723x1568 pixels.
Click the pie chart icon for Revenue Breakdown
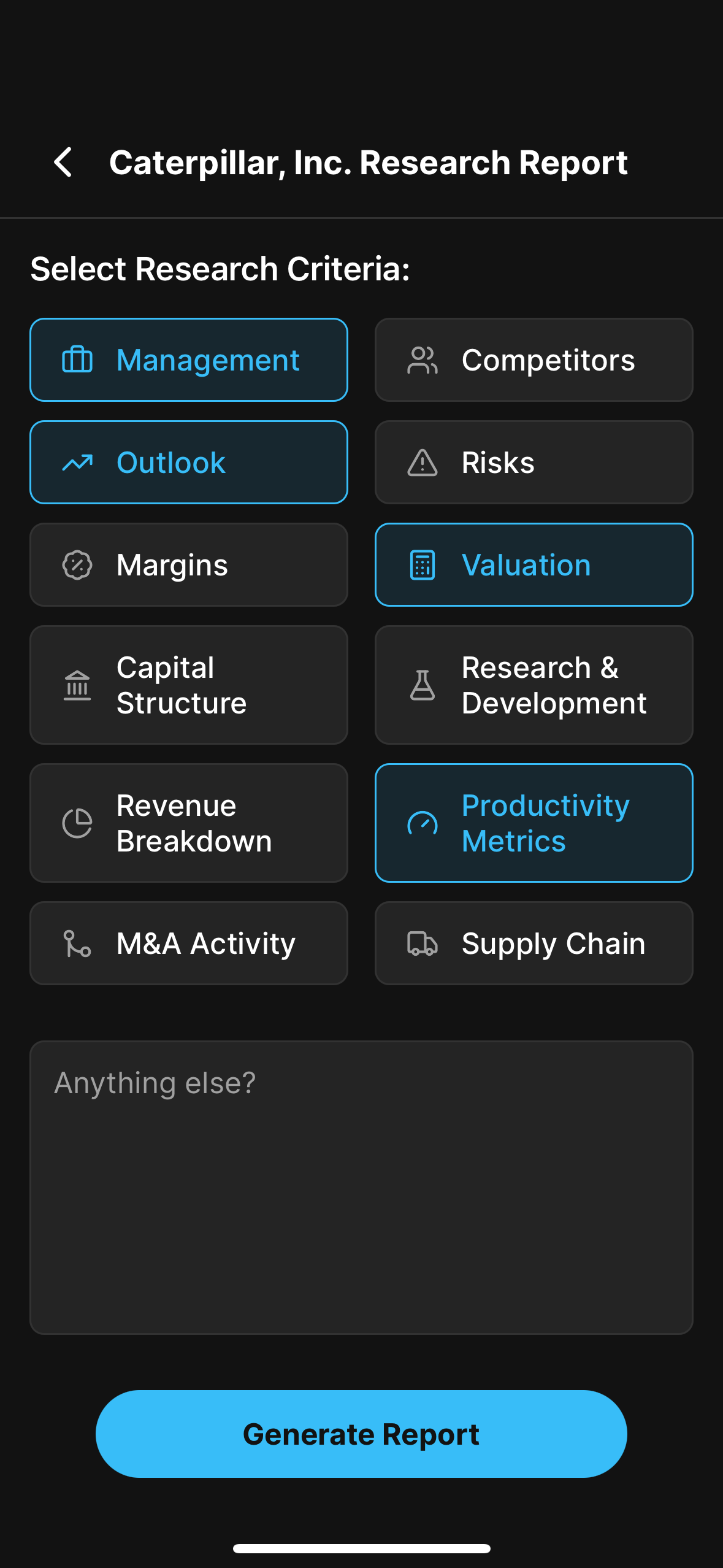click(x=77, y=823)
